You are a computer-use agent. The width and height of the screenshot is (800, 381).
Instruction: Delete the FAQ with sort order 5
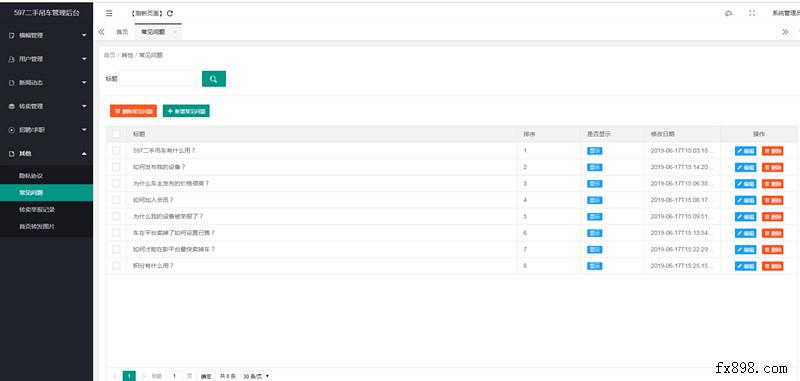[772, 217]
